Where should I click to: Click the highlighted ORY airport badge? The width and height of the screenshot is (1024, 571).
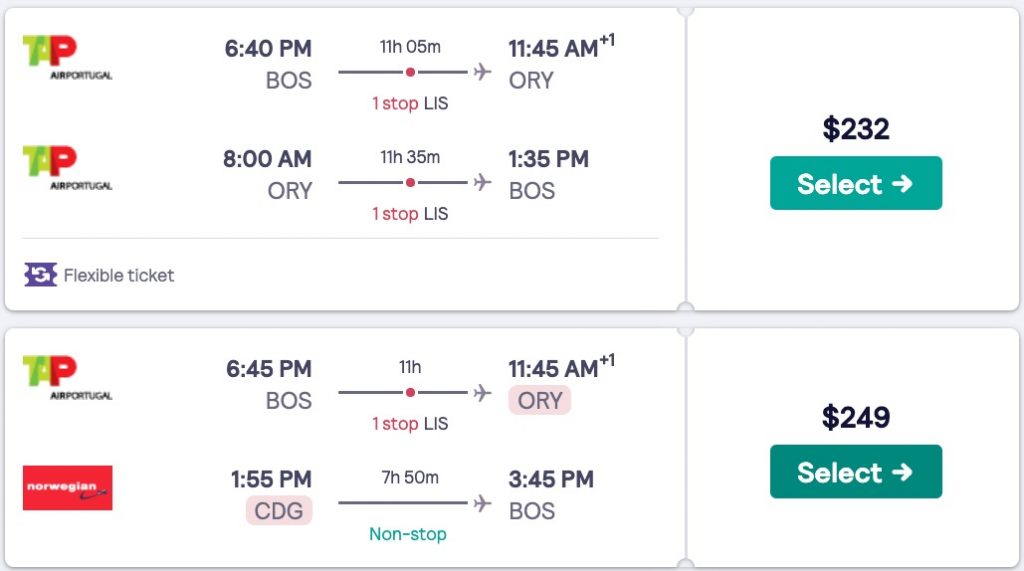click(x=540, y=401)
